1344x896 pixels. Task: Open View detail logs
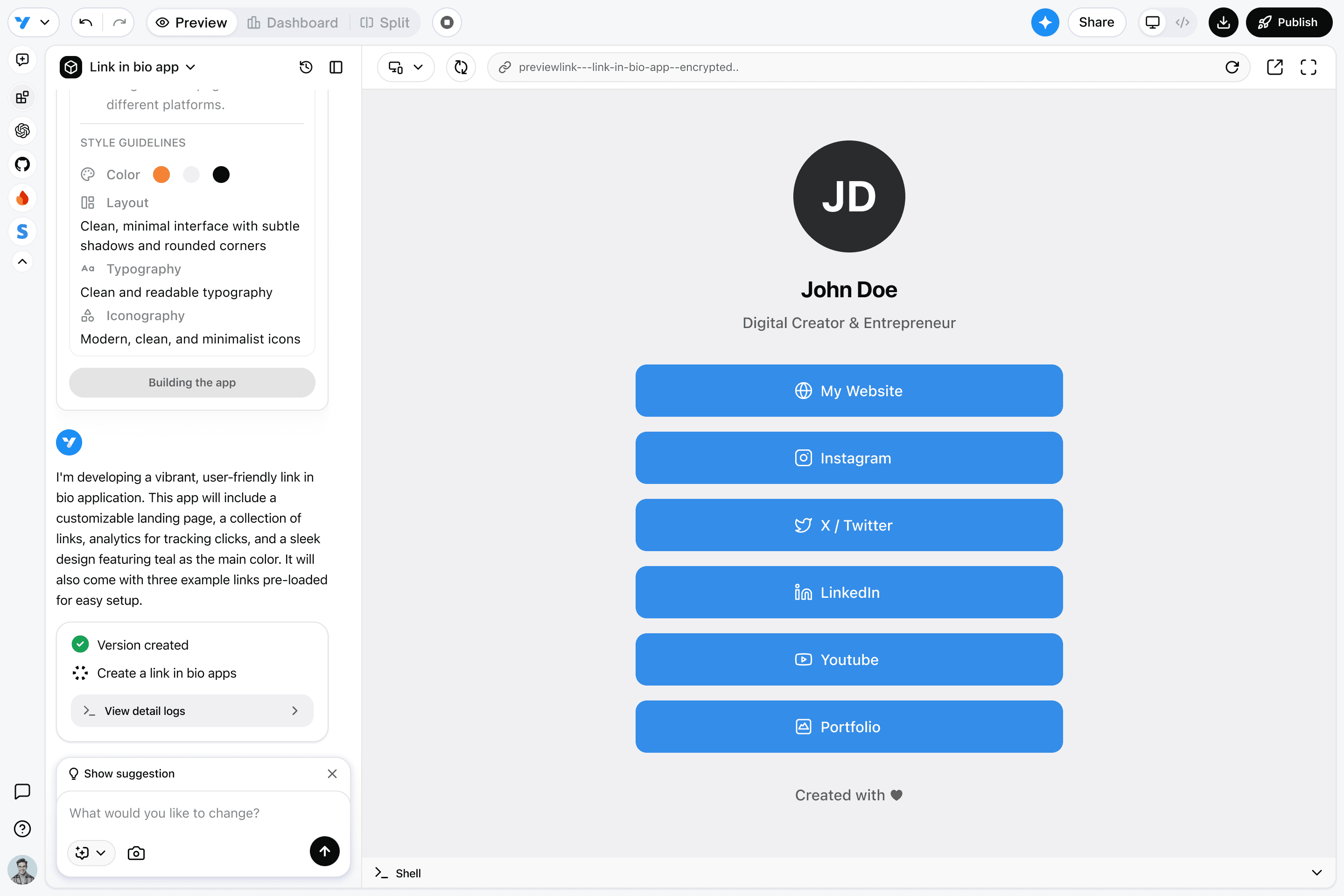[192, 710]
